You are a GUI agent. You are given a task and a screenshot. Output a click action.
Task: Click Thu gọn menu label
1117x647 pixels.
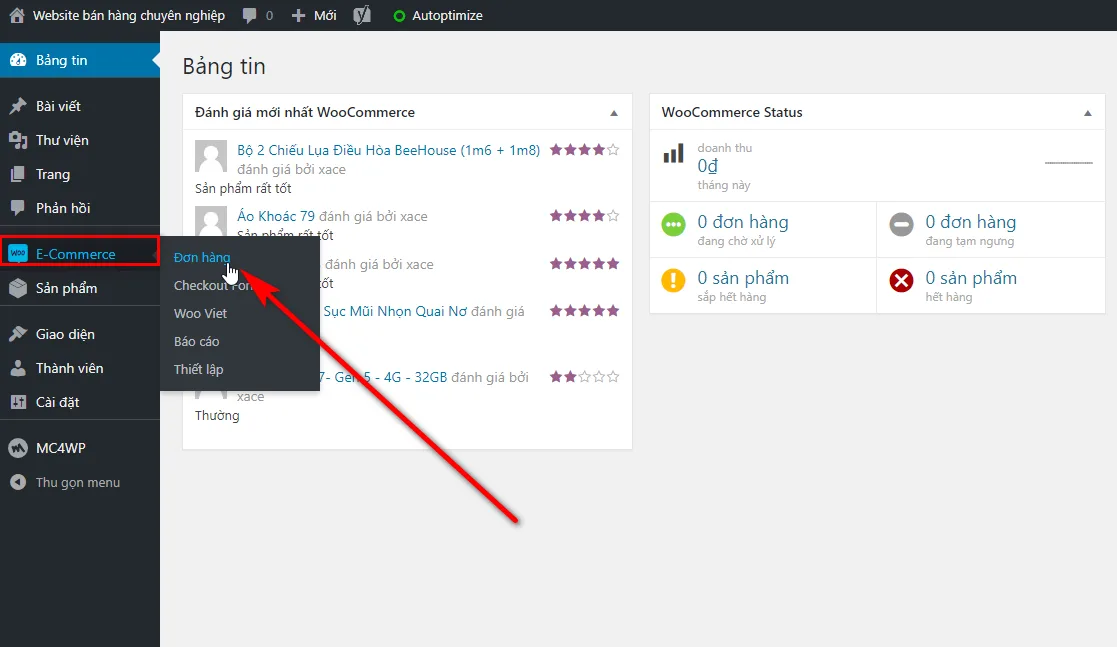[x=78, y=483]
